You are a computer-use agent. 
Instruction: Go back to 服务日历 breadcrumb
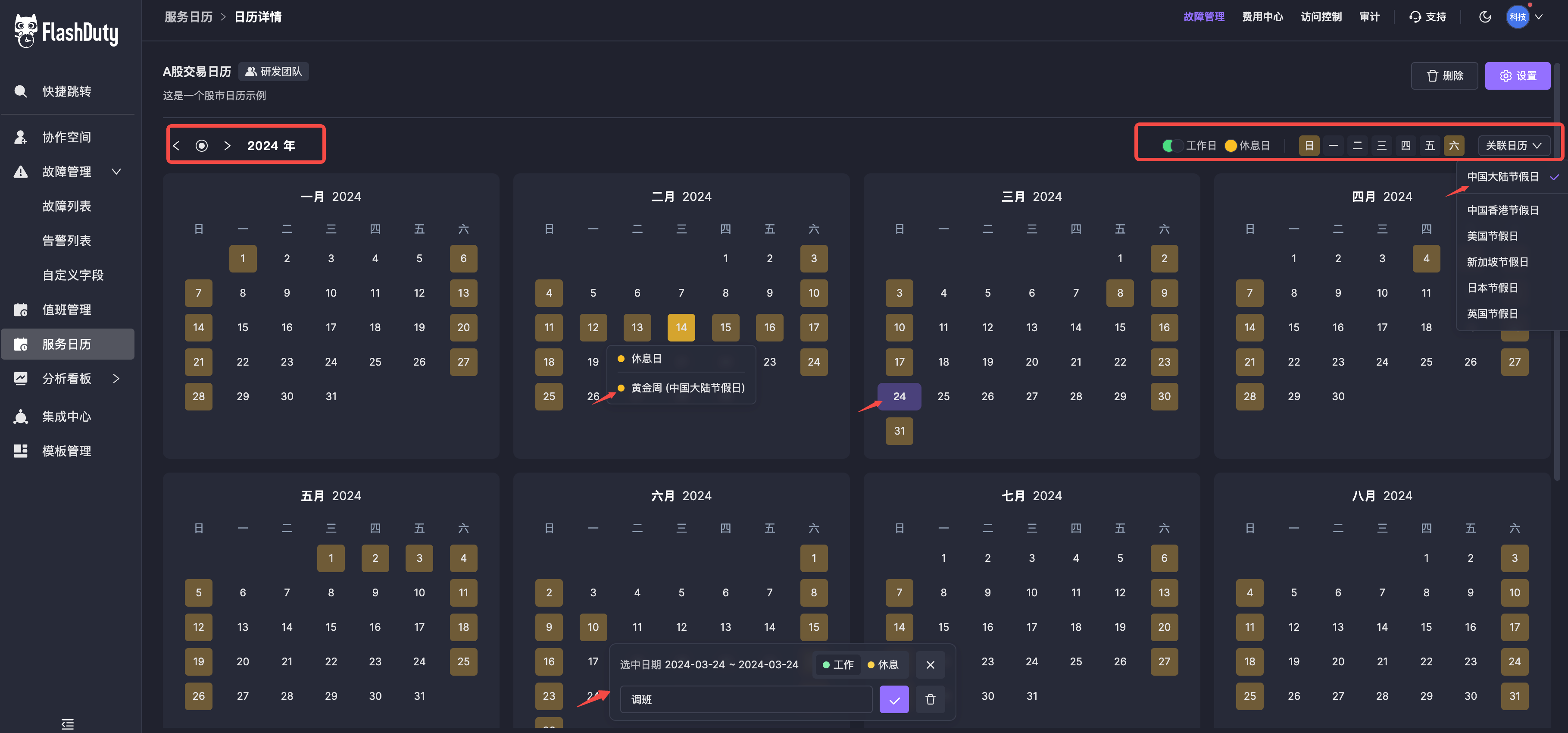click(x=189, y=17)
